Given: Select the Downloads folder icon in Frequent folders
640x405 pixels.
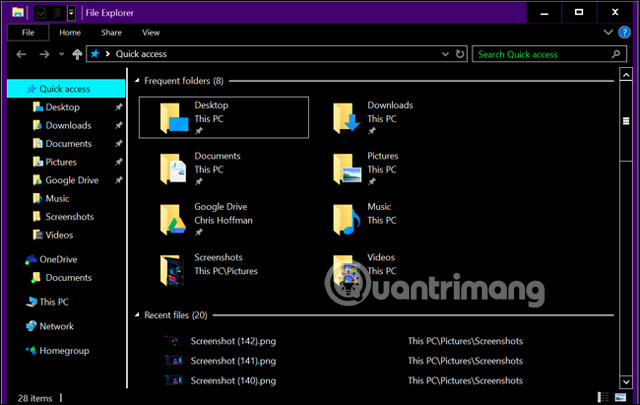Looking at the screenshot, I should tap(347, 118).
